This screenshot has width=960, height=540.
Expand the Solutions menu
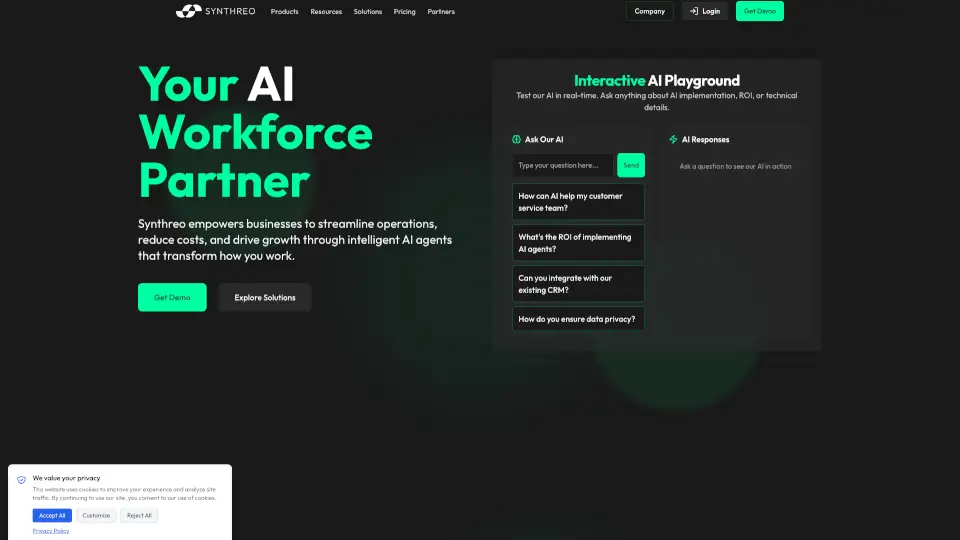[368, 12]
